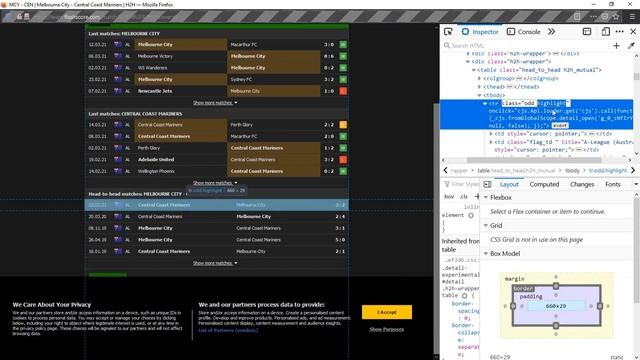
Task: Click red loss icon for Newcastle Jets match
Action: (343, 91)
